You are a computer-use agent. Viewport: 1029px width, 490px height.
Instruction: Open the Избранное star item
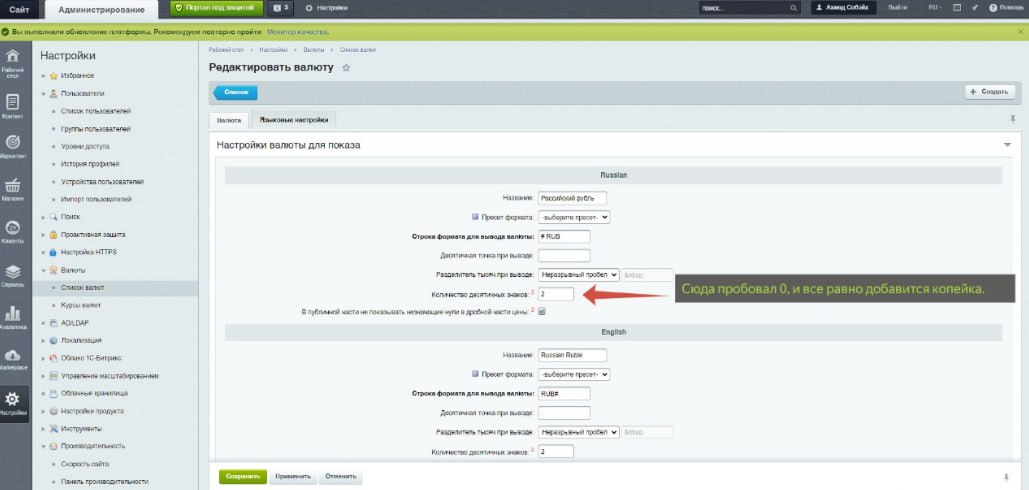(x=77, y=76)
